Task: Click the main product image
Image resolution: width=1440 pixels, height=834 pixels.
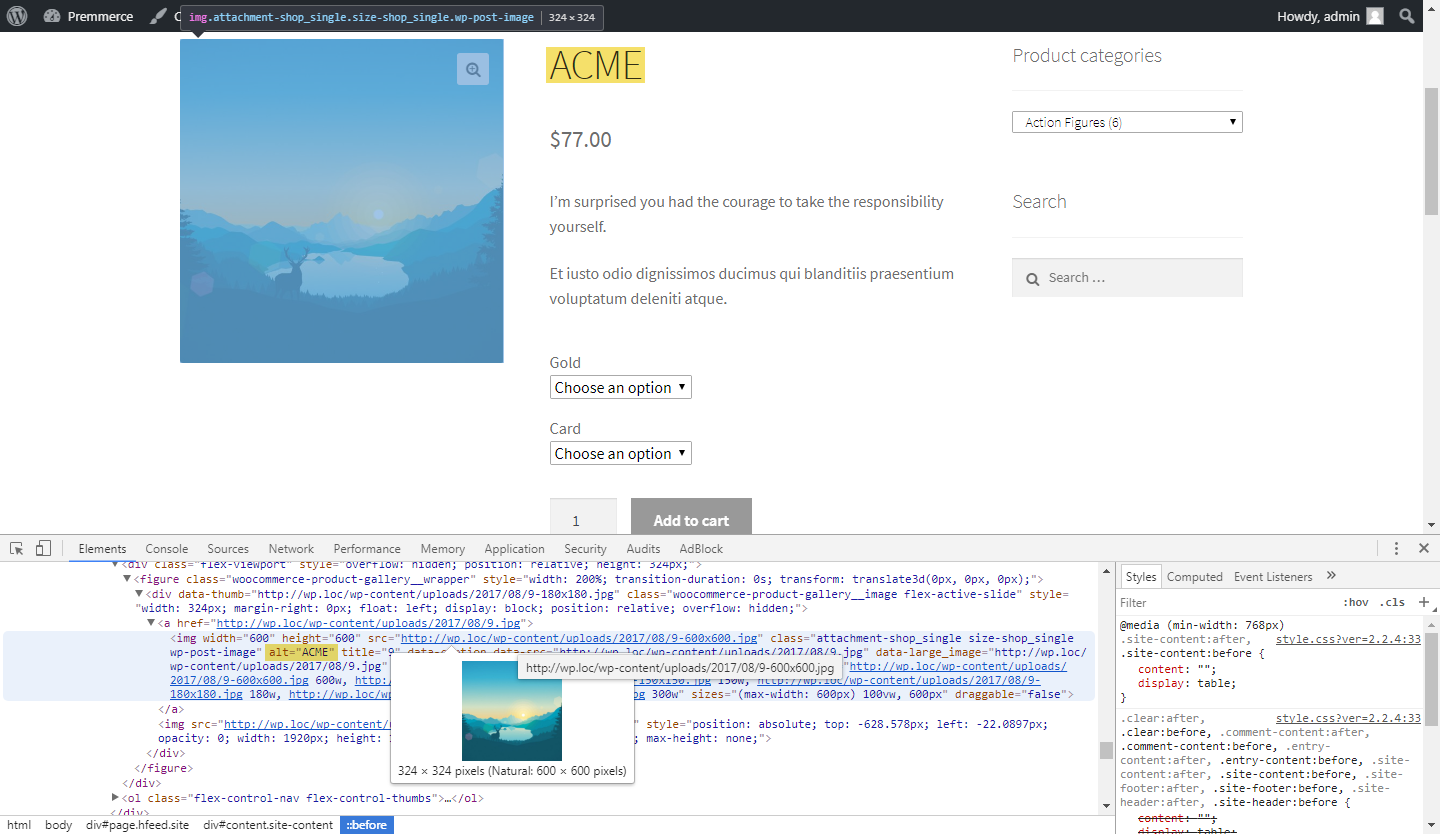Action: (x=341, y=201)
